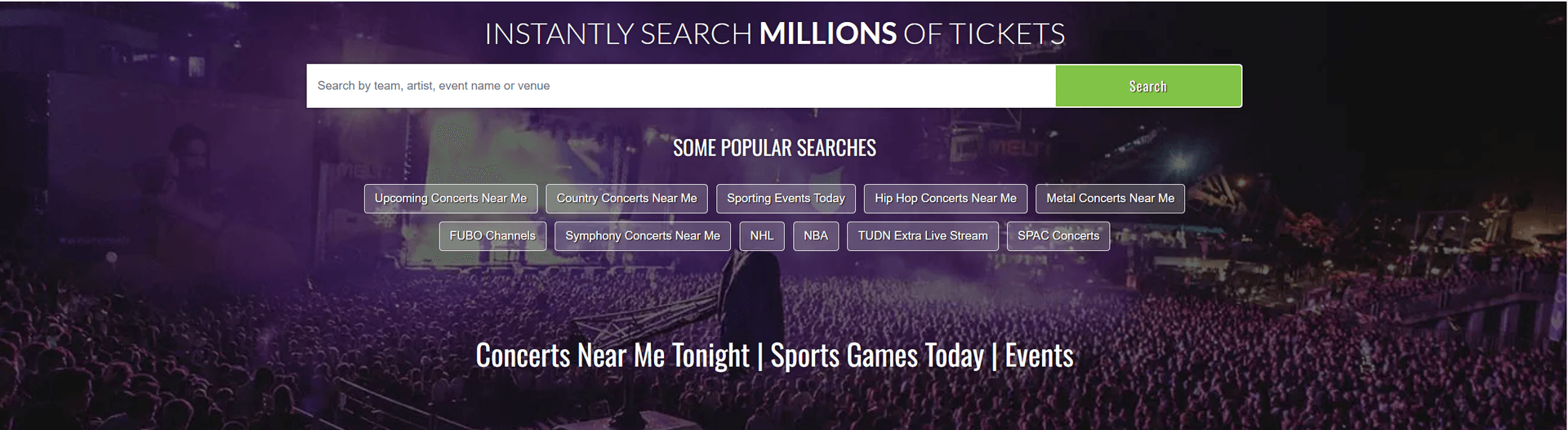The width and height of the screenshot is (1568, 430).
Task: Select the NHL popular search
Action: [x=762, y=236]
